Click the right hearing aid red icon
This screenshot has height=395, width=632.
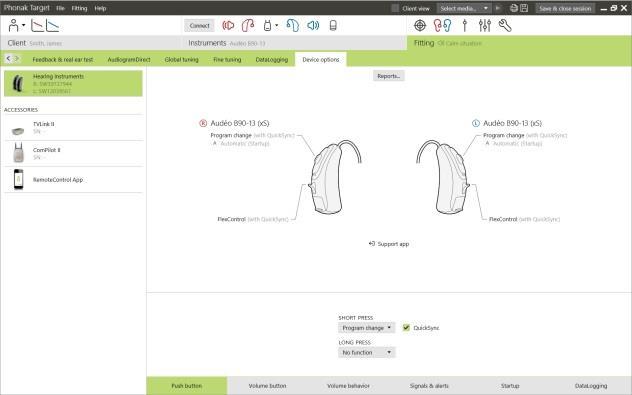coord(247,25)
